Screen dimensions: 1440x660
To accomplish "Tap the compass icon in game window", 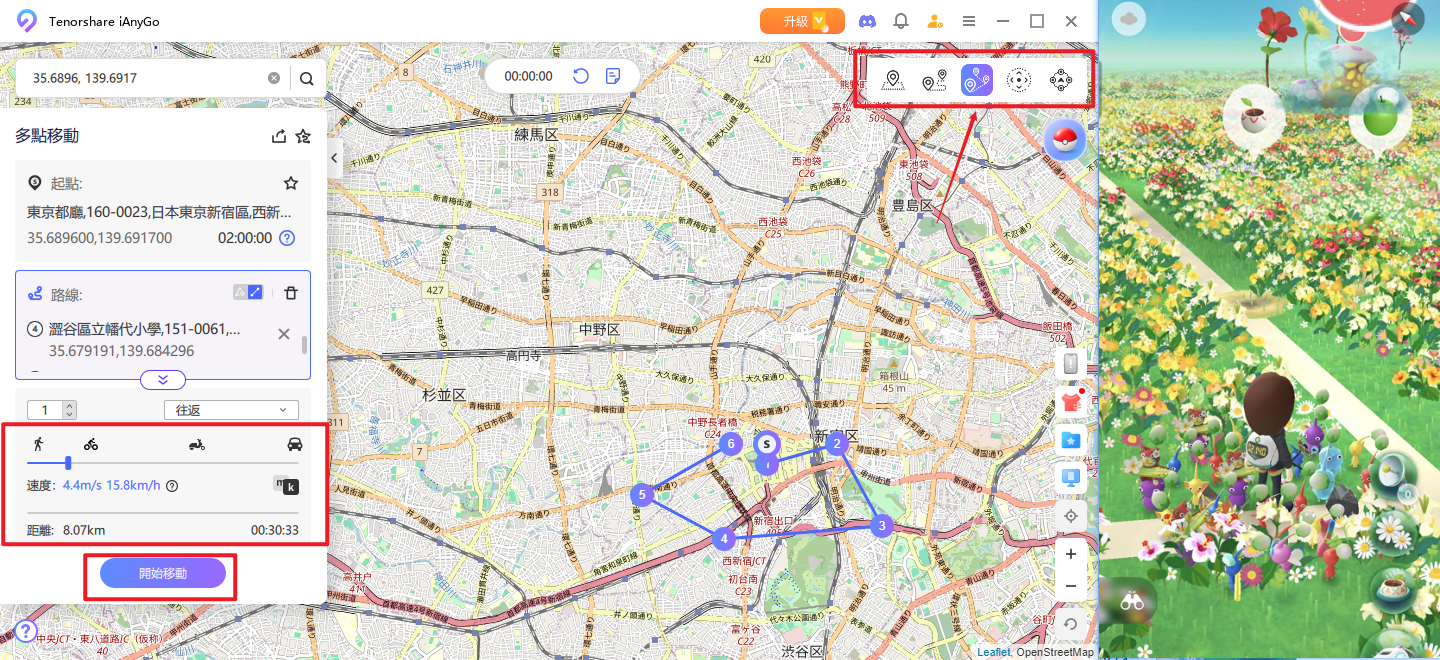I will (1407, 18).
